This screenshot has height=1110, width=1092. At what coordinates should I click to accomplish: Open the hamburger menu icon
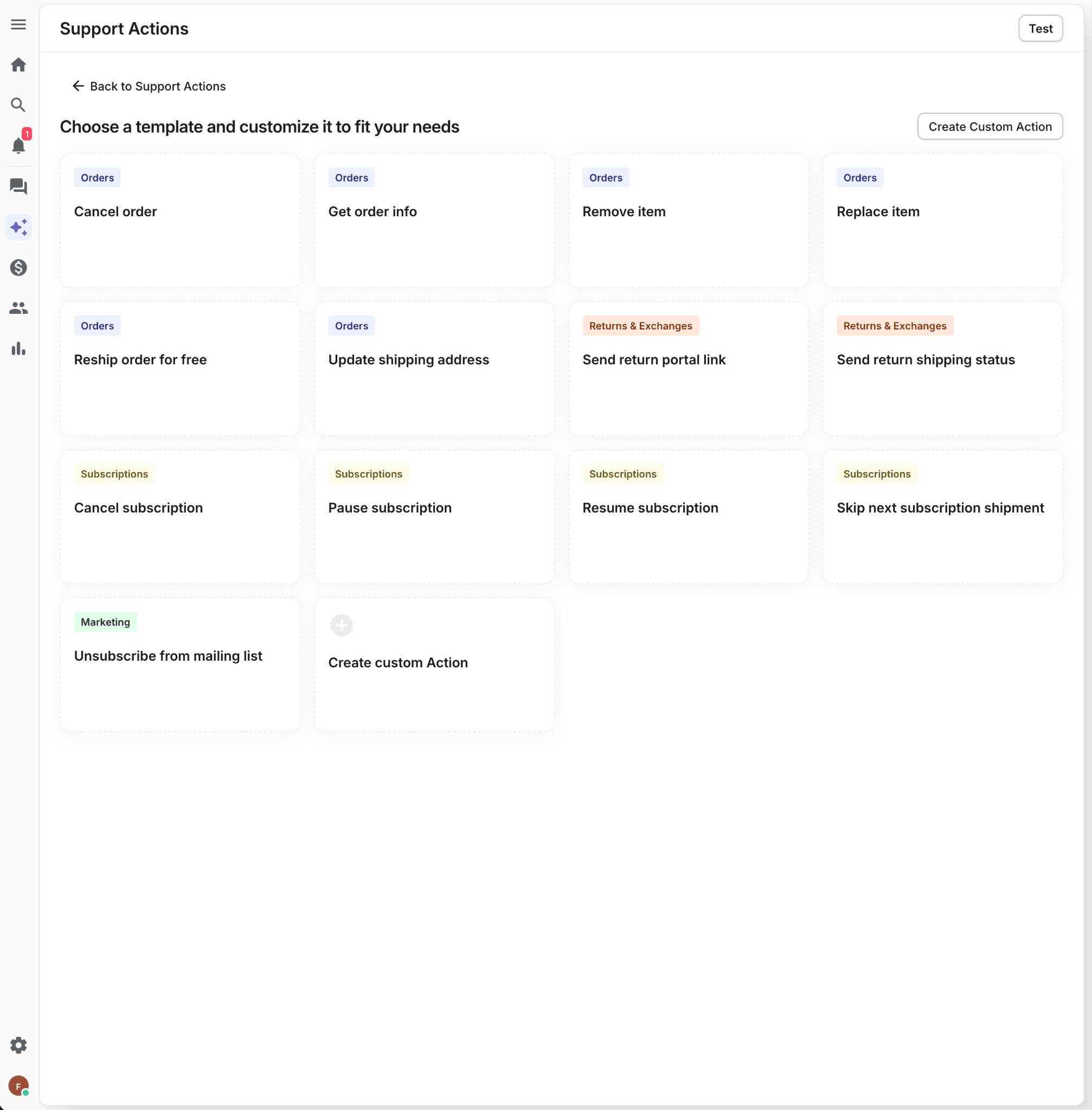tap(18, 24)
